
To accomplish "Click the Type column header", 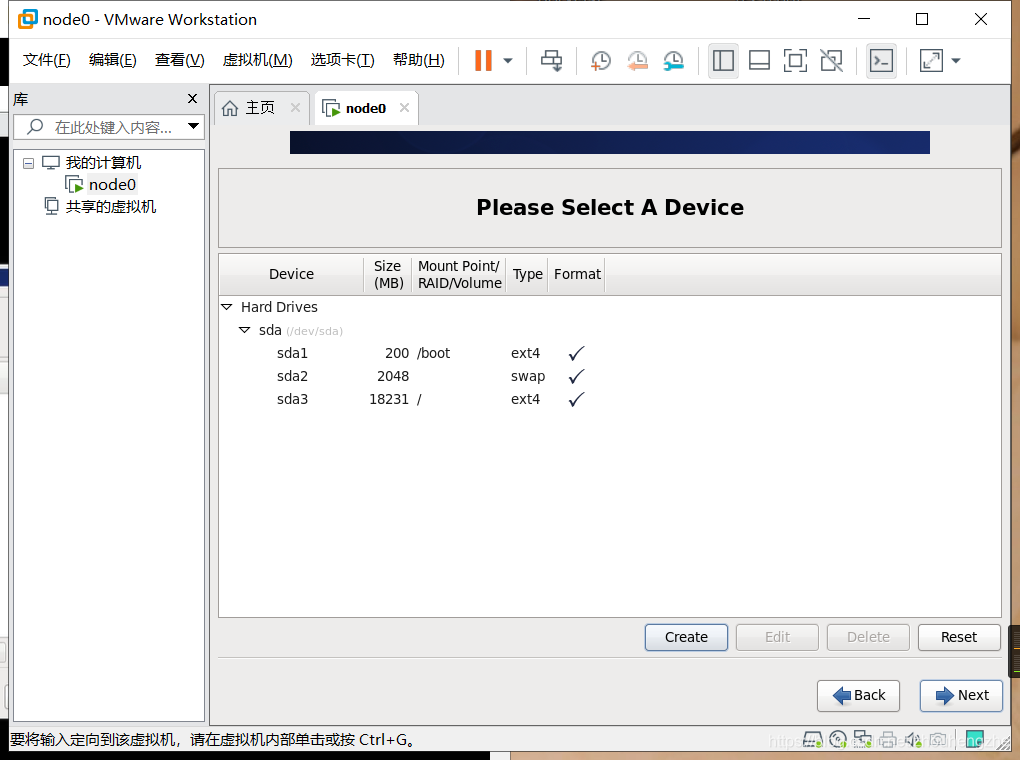I will click(x=528, y=275).
